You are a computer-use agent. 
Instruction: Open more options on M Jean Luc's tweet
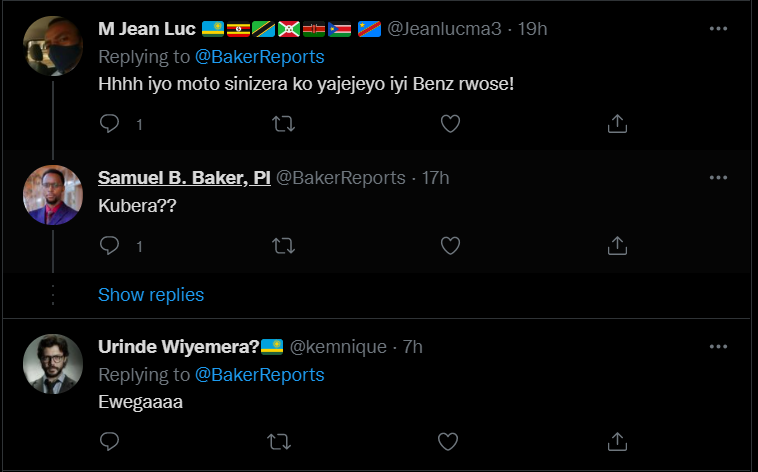[x=718, y=29]
